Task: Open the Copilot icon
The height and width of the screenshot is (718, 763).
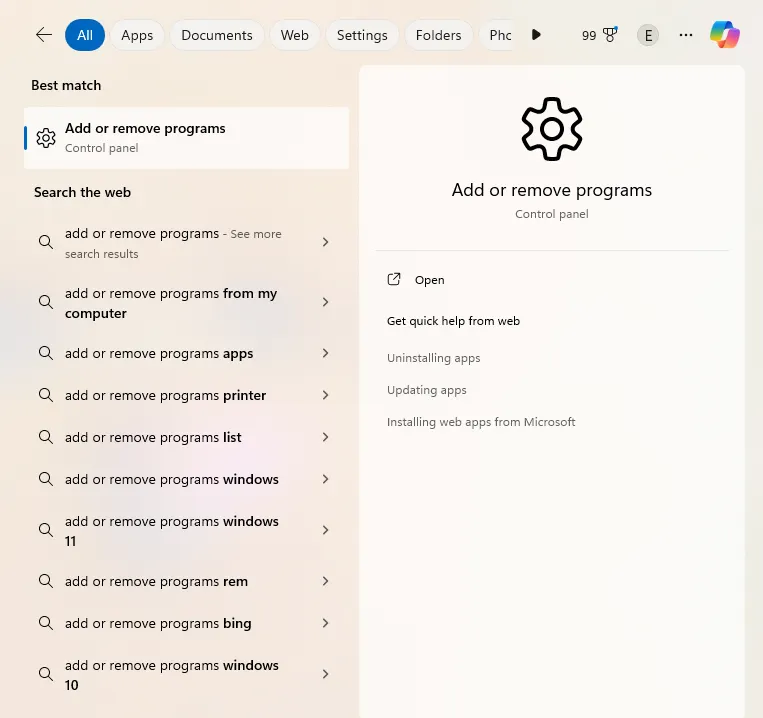Action: click(725, 35)
